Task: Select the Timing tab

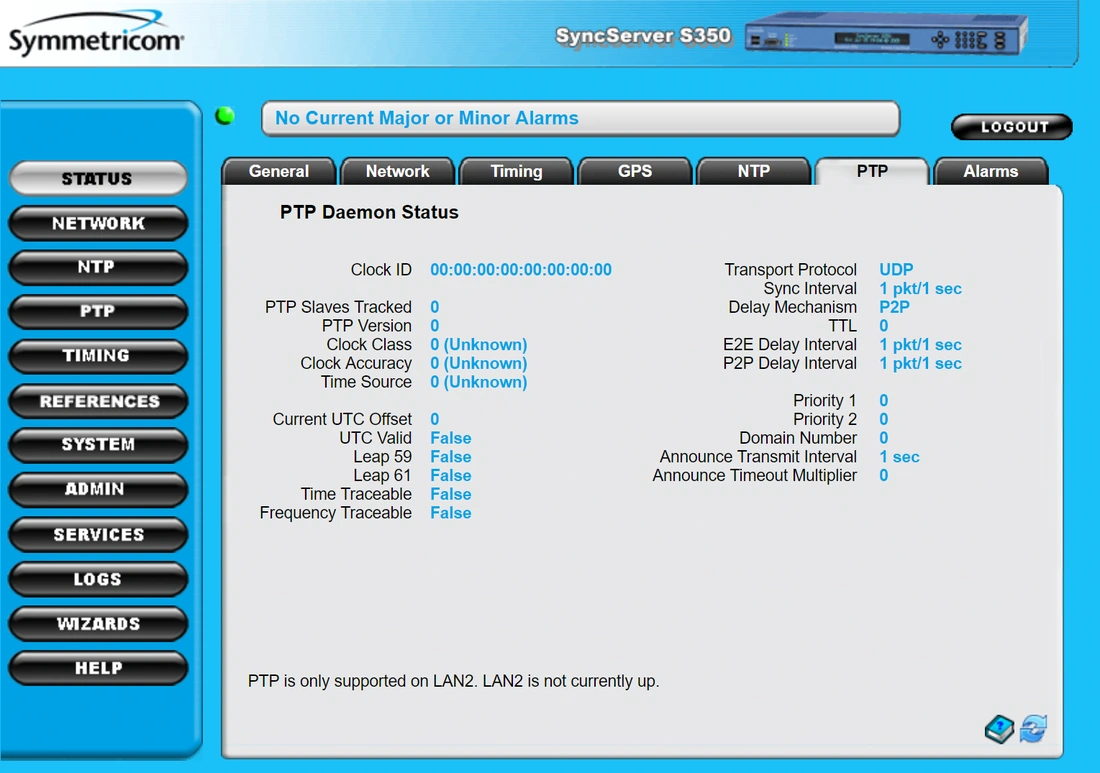Action: tap(516, 171)
